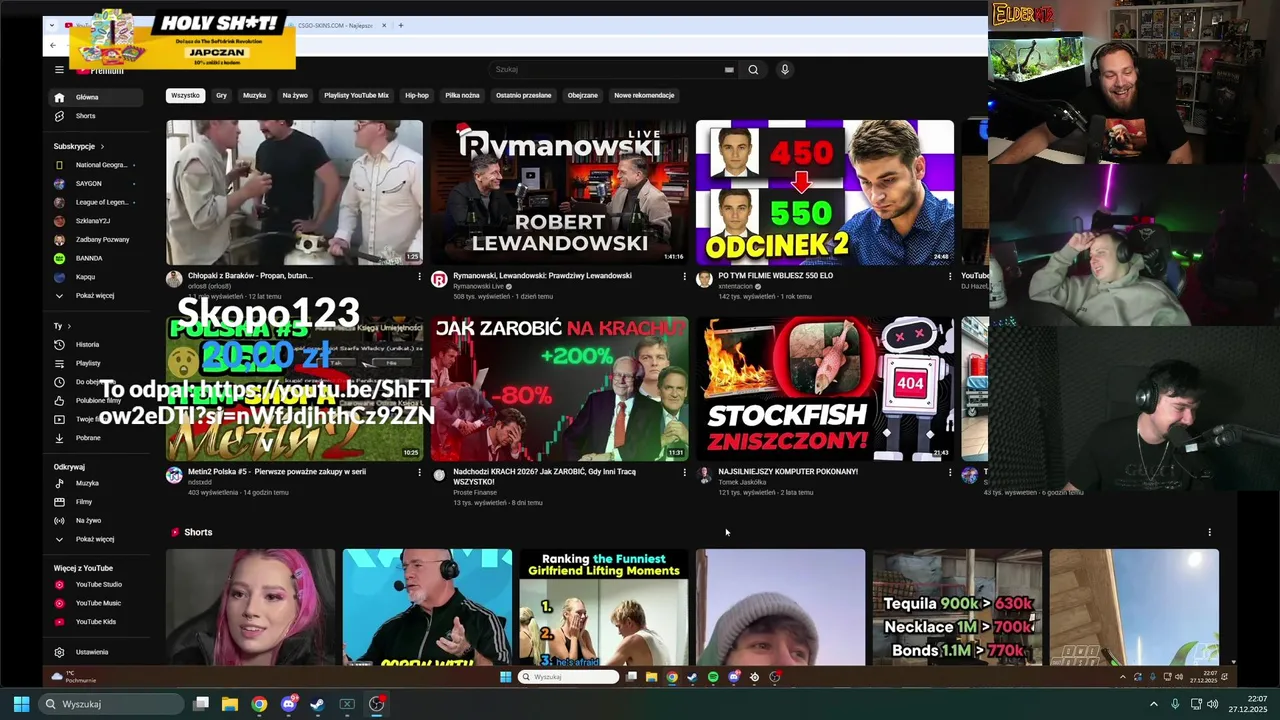The image size is (1280, 720).
Task: Open Chrome from the outer taskbar
Action: point(259,704)
